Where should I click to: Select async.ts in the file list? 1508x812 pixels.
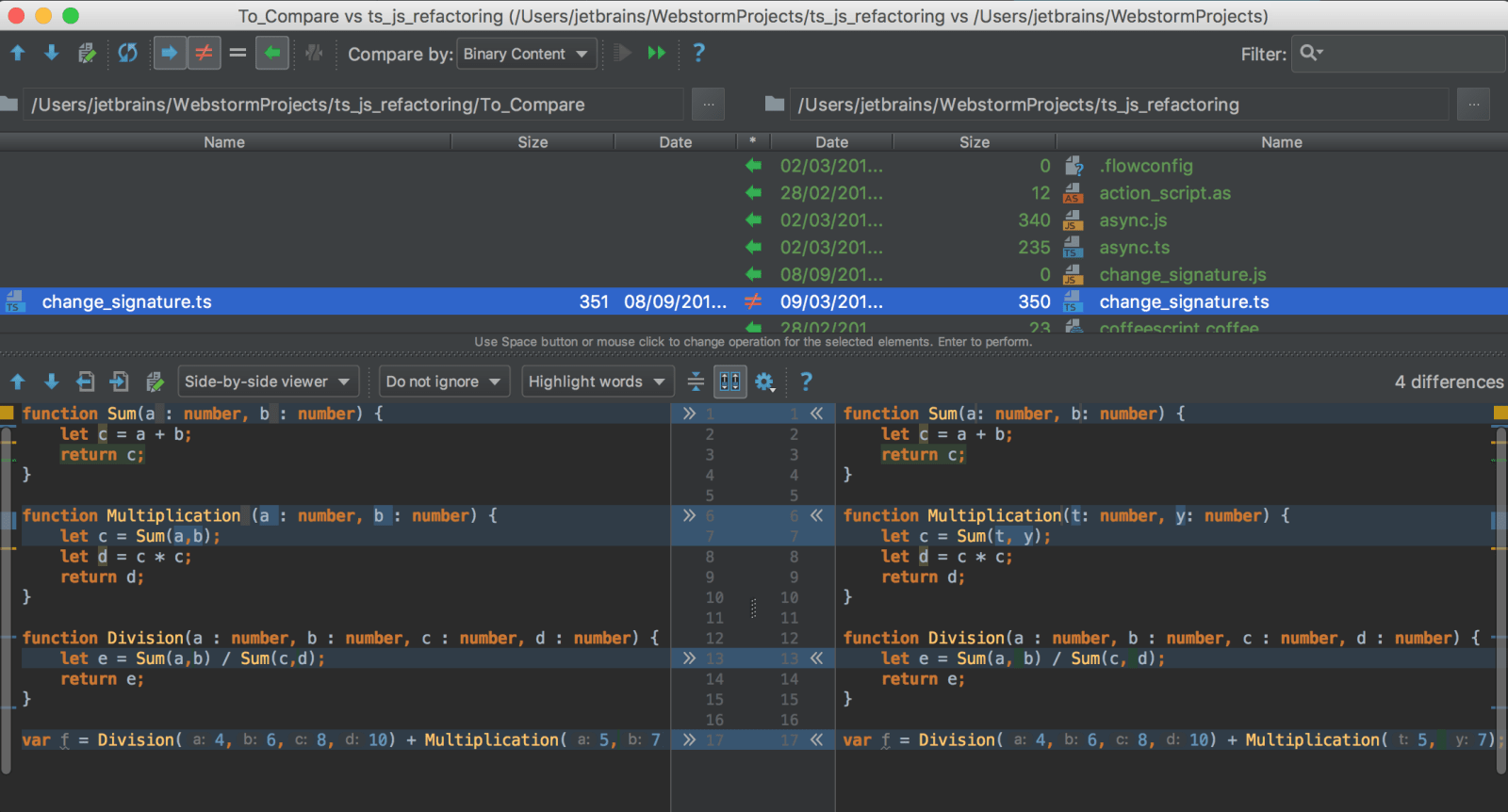(x=1134, y=248)
